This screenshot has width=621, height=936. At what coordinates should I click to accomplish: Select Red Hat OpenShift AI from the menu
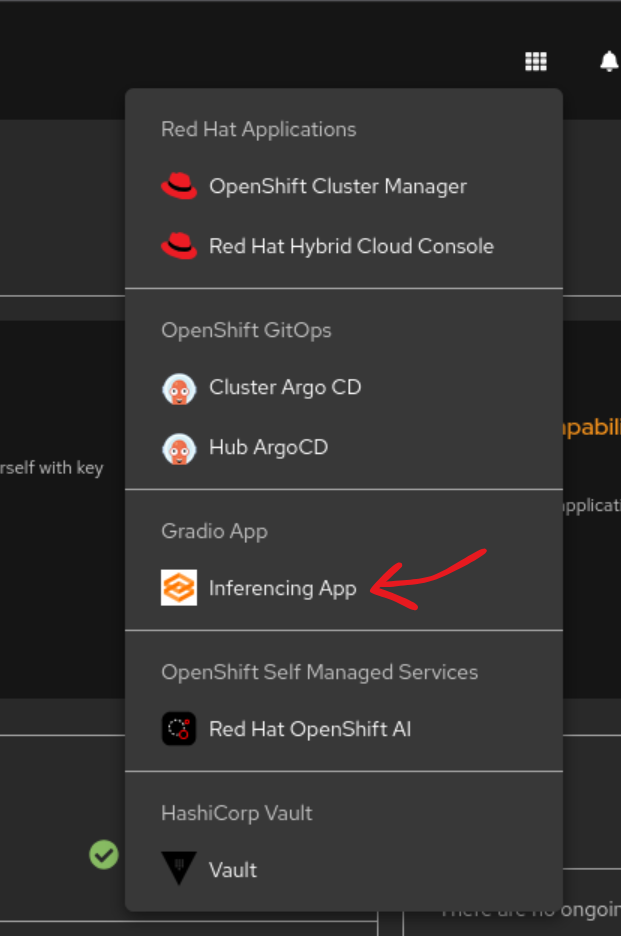(310, 729)
